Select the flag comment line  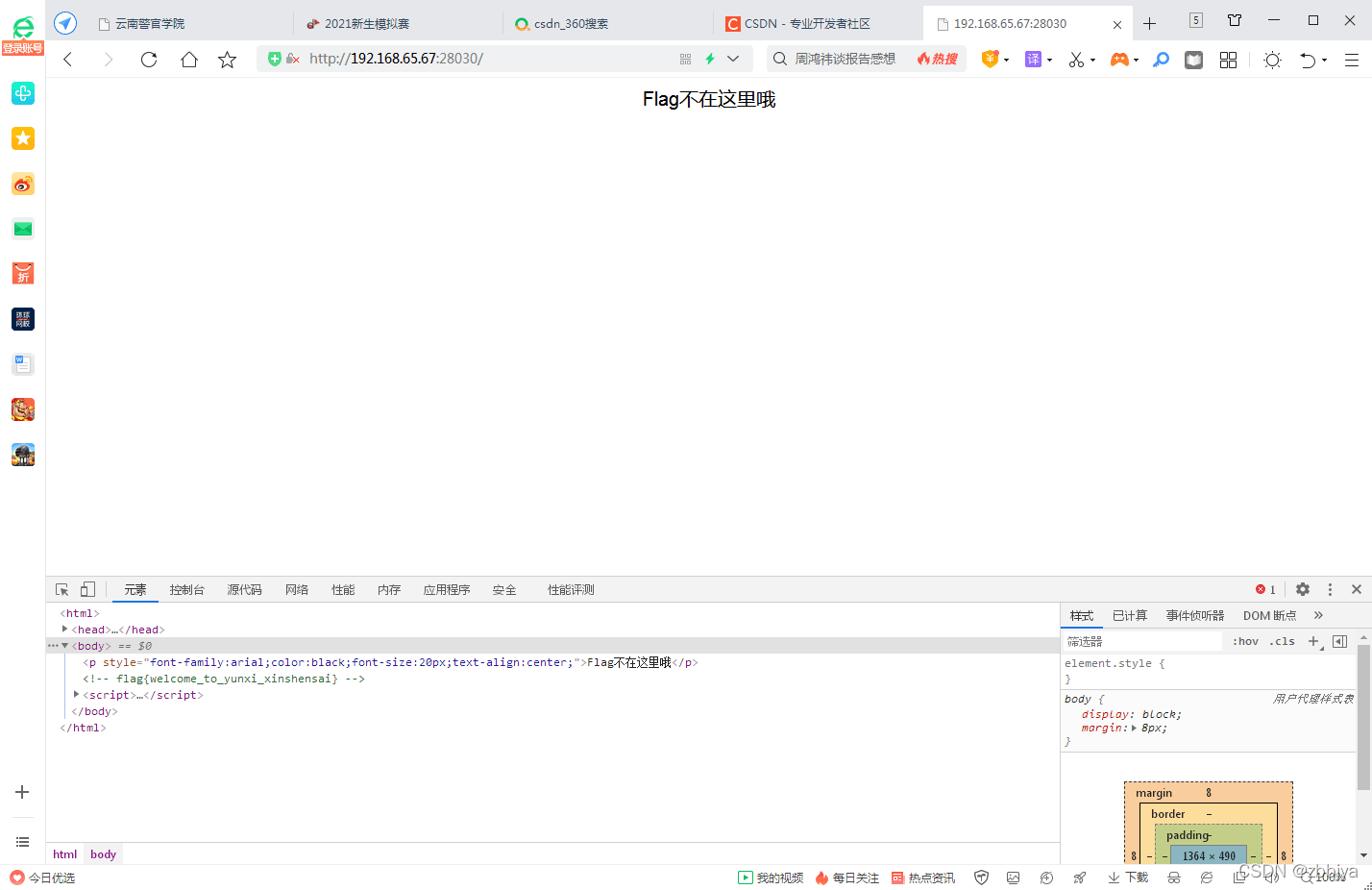click(x=223, y=679)
